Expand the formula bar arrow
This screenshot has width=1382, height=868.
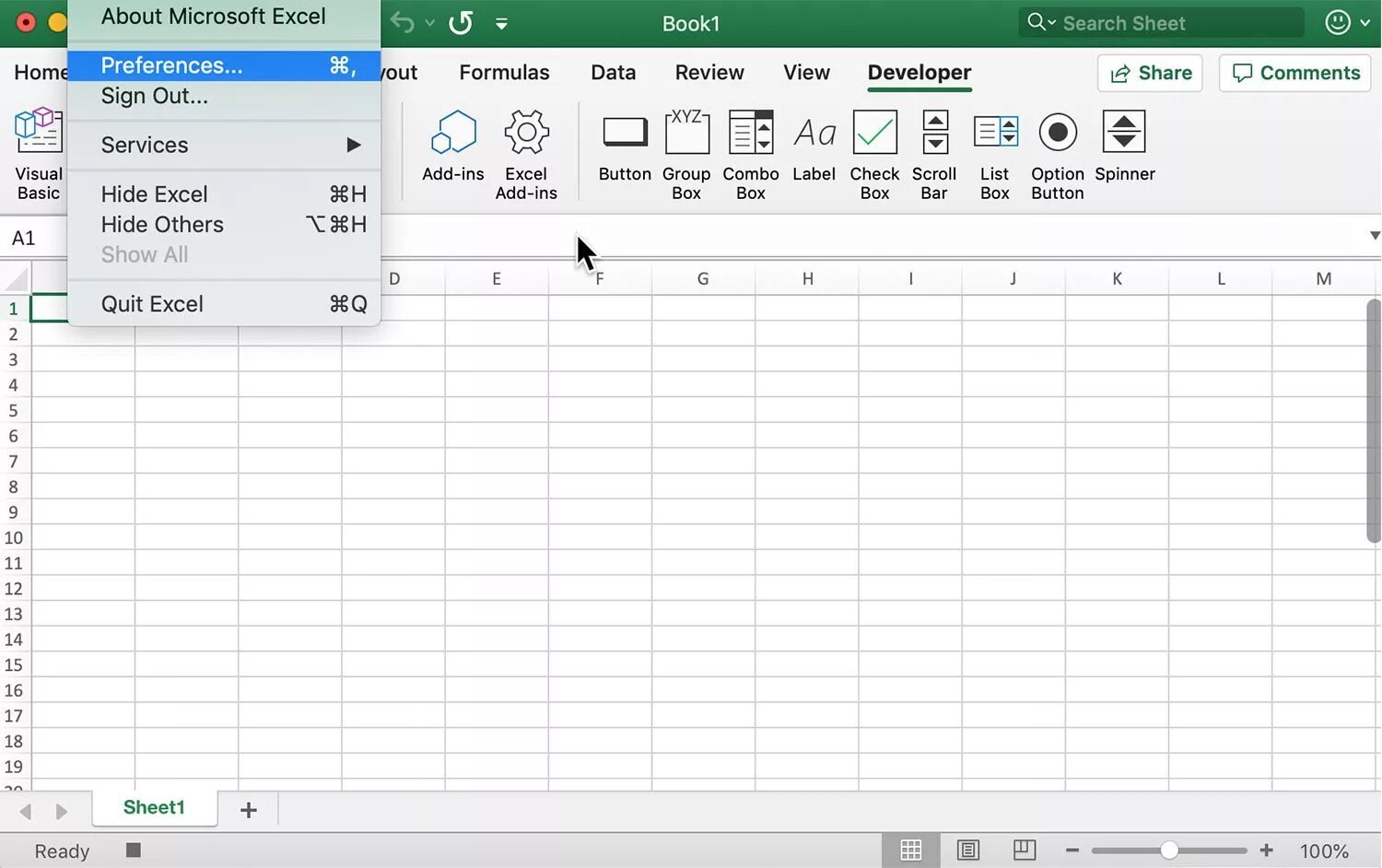point(1375,236)
